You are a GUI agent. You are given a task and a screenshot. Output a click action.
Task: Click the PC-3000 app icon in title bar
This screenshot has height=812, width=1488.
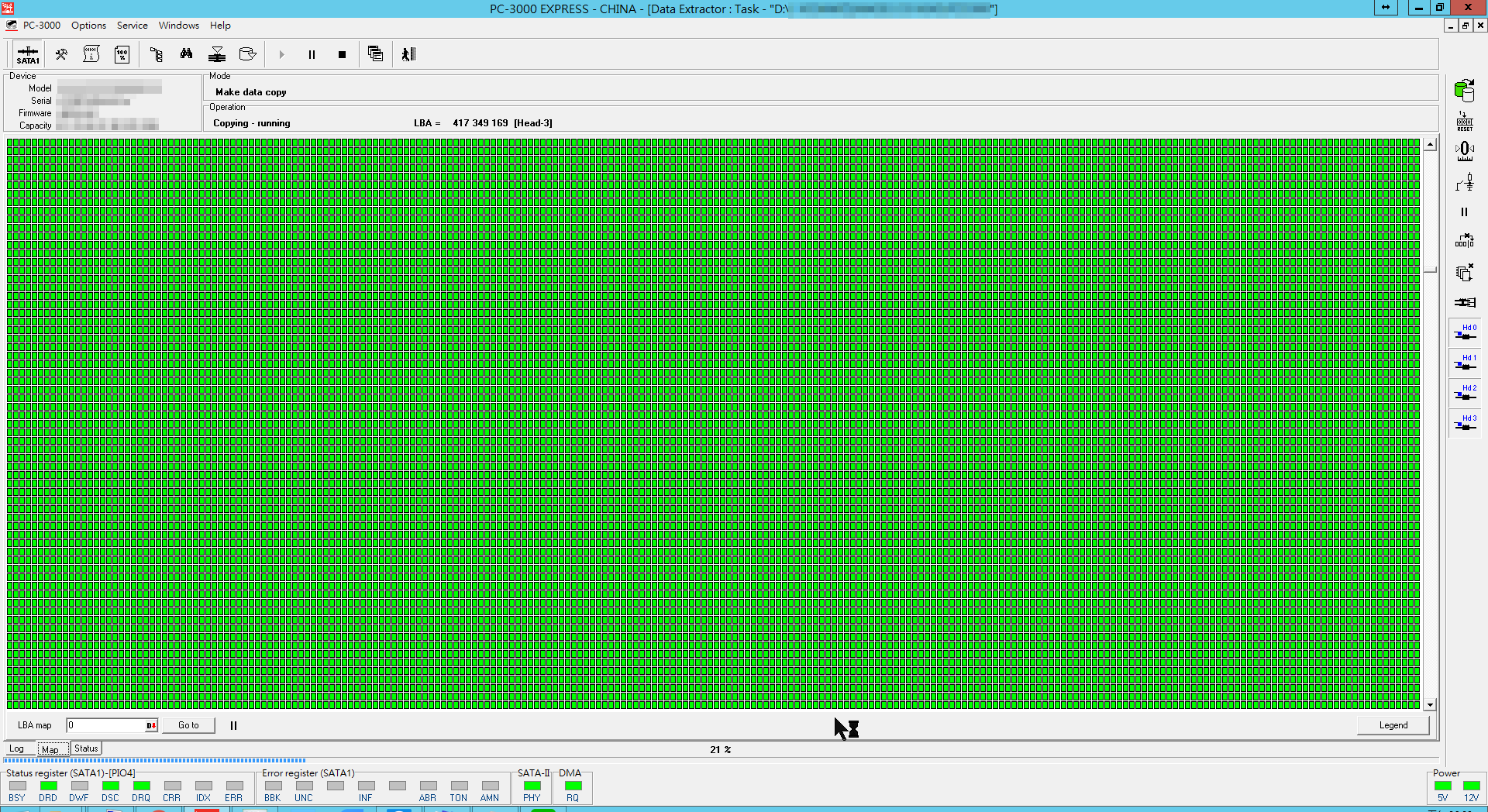[8, 8]
